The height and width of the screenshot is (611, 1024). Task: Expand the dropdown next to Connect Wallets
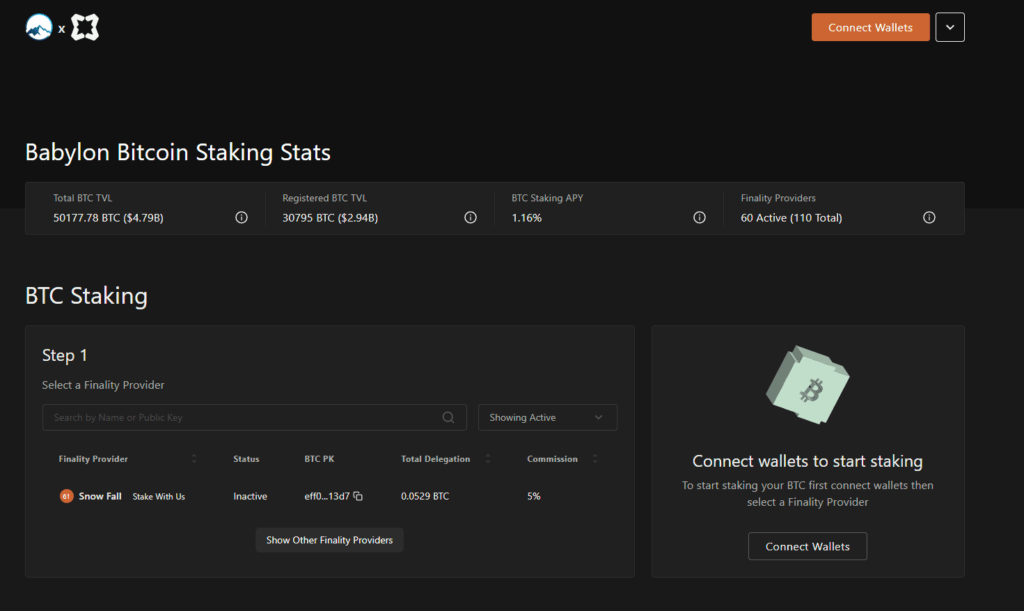[950, 27]
